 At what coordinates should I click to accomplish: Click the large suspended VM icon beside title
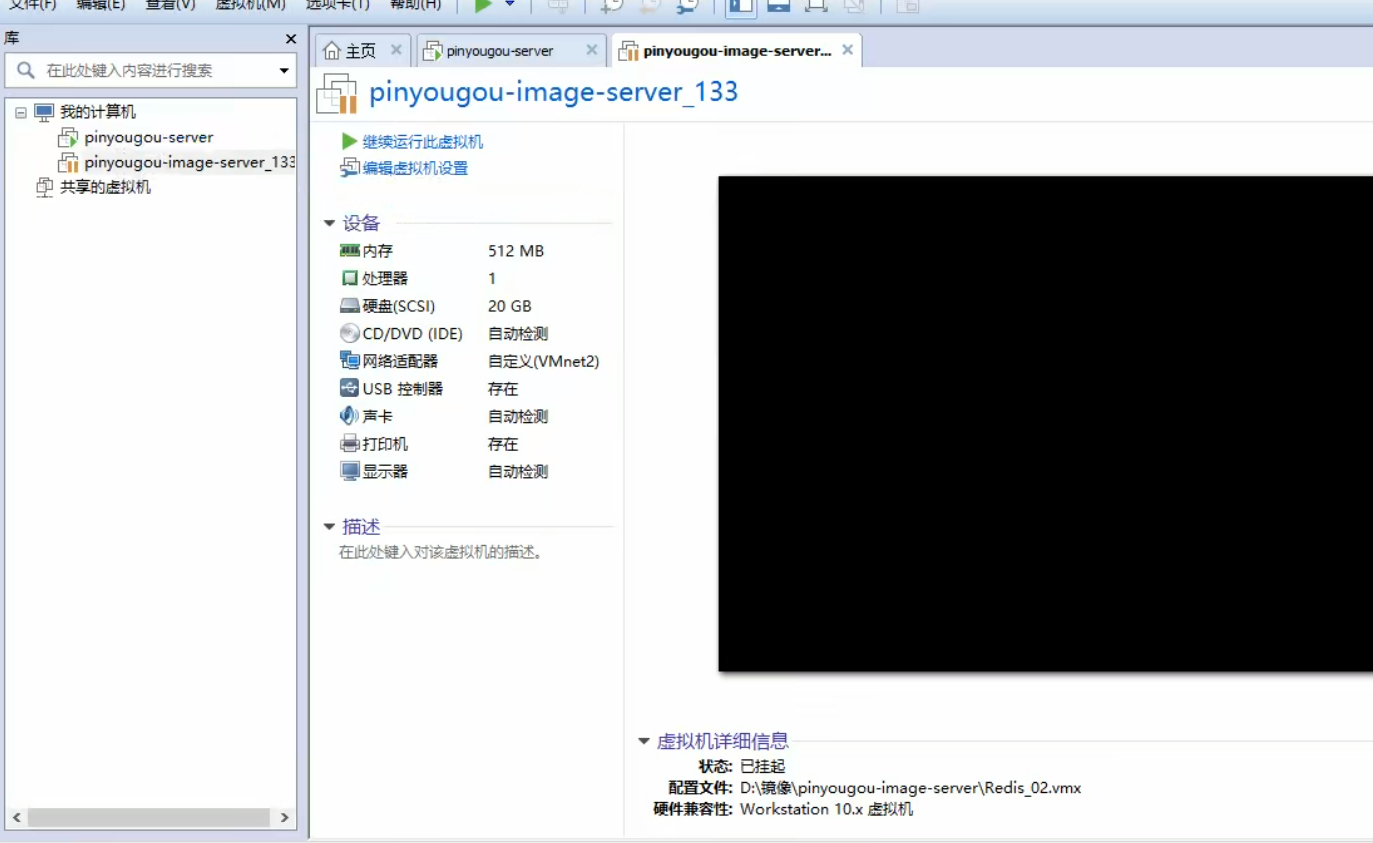tap(336, 93)
